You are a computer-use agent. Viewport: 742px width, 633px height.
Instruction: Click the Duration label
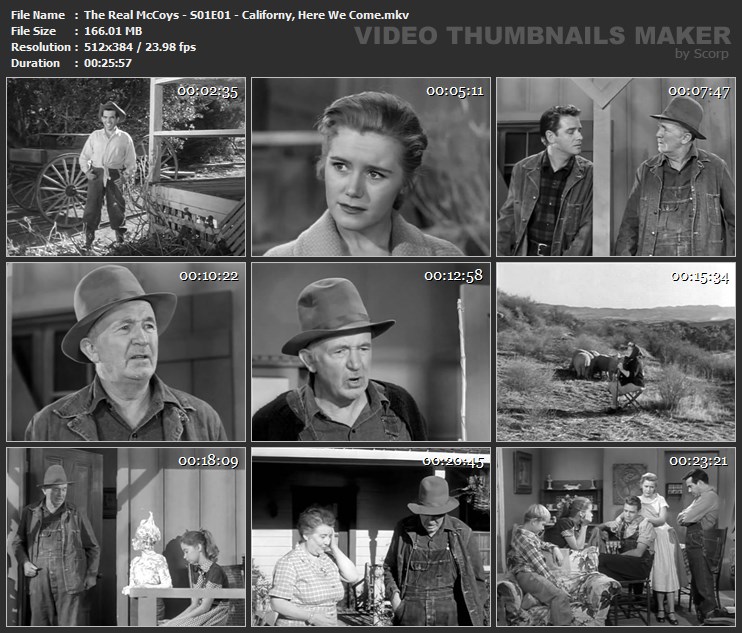pyautogui.click(x=35, y=63)
